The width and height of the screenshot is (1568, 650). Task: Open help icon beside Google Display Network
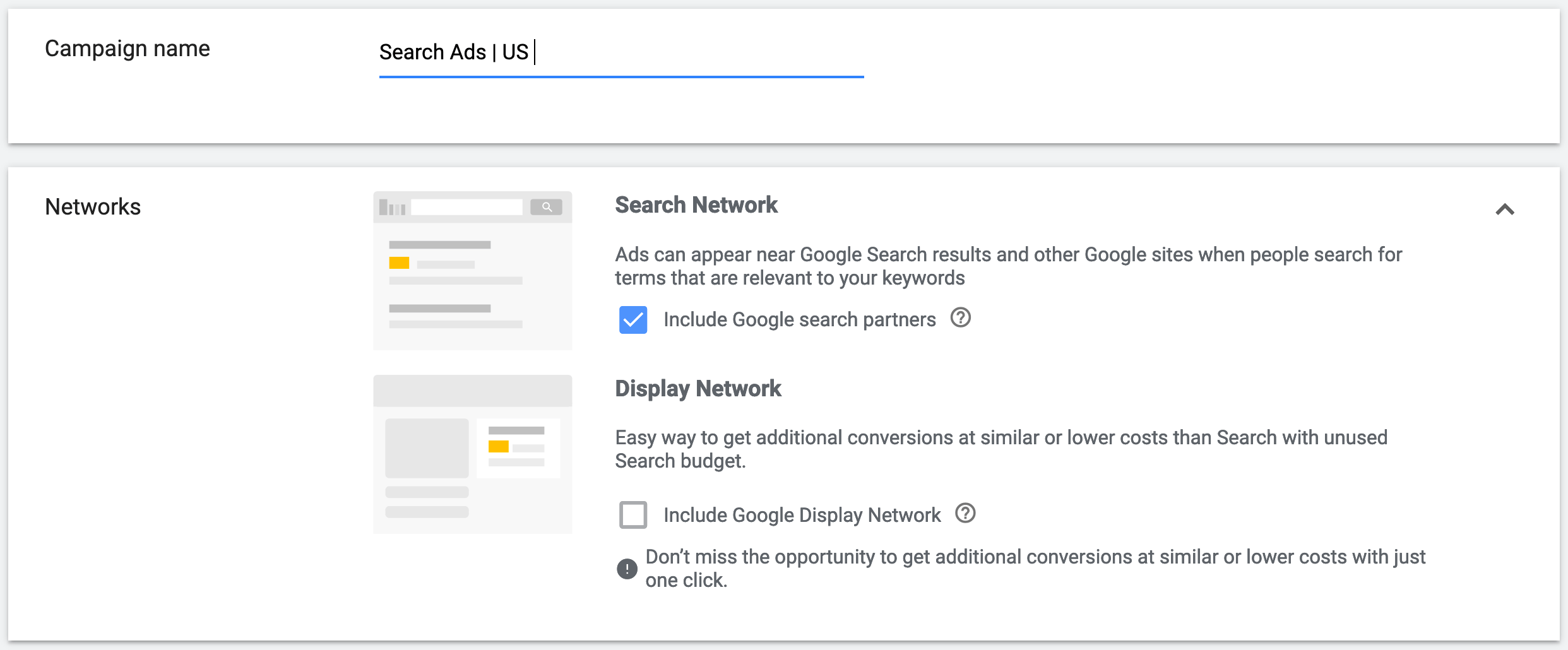[x=965, y=514]
